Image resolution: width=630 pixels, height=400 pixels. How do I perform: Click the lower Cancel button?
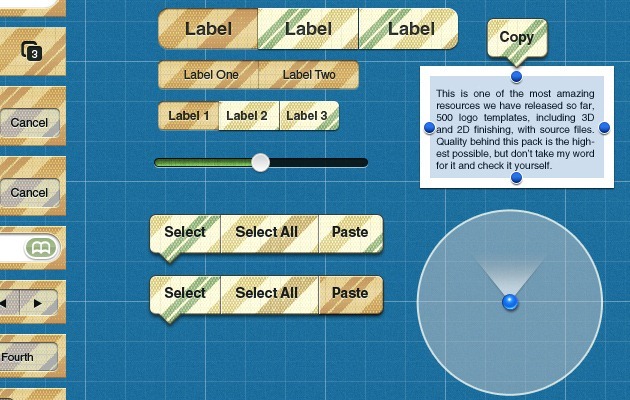[x=29, y=193]
